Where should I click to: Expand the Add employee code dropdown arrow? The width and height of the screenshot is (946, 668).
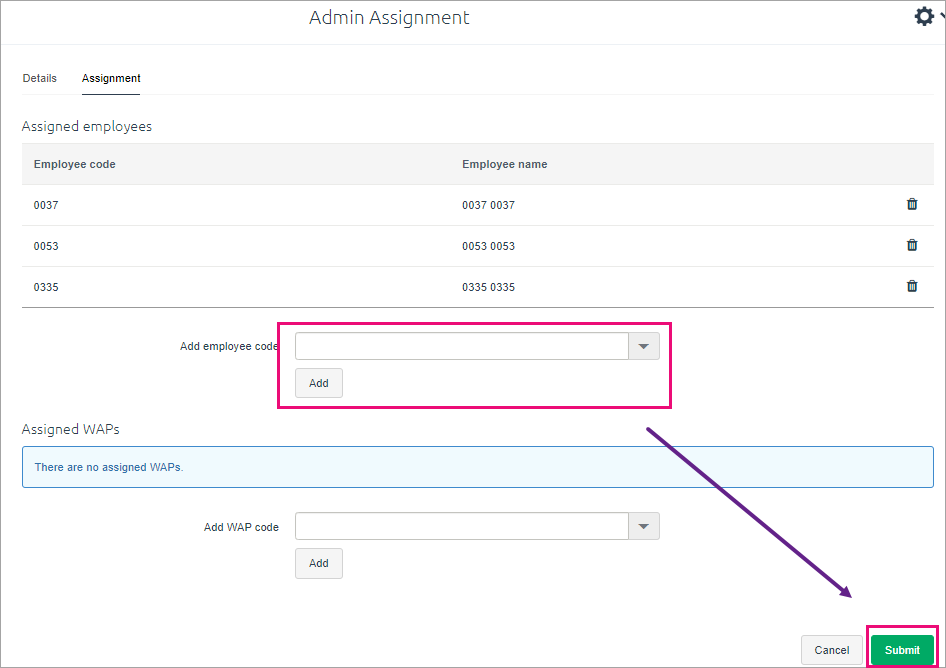(644, 346)
